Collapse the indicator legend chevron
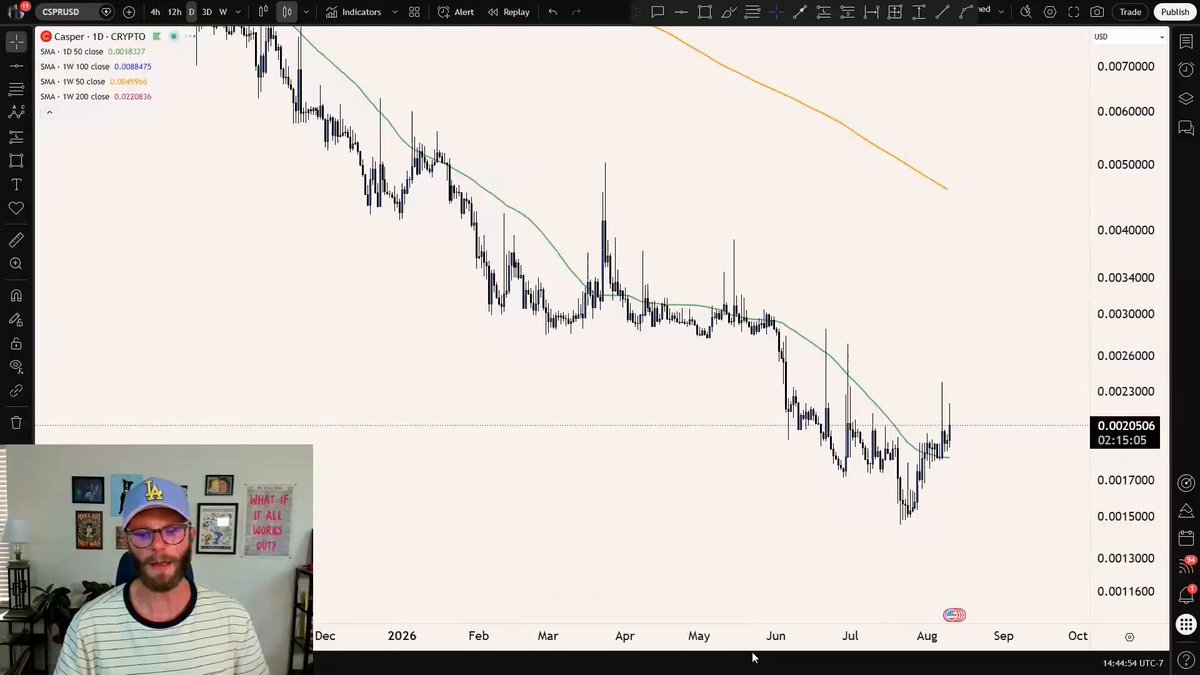The width and height of the screenshot is (1200, 675). point(49,112)
